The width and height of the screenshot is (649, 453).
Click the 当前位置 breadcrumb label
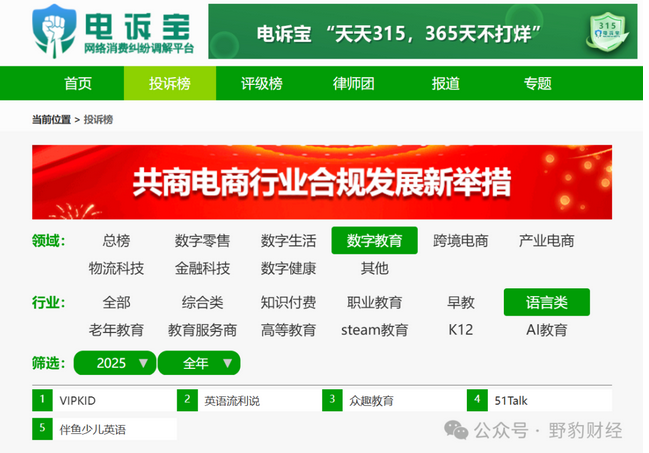(51, 120)
